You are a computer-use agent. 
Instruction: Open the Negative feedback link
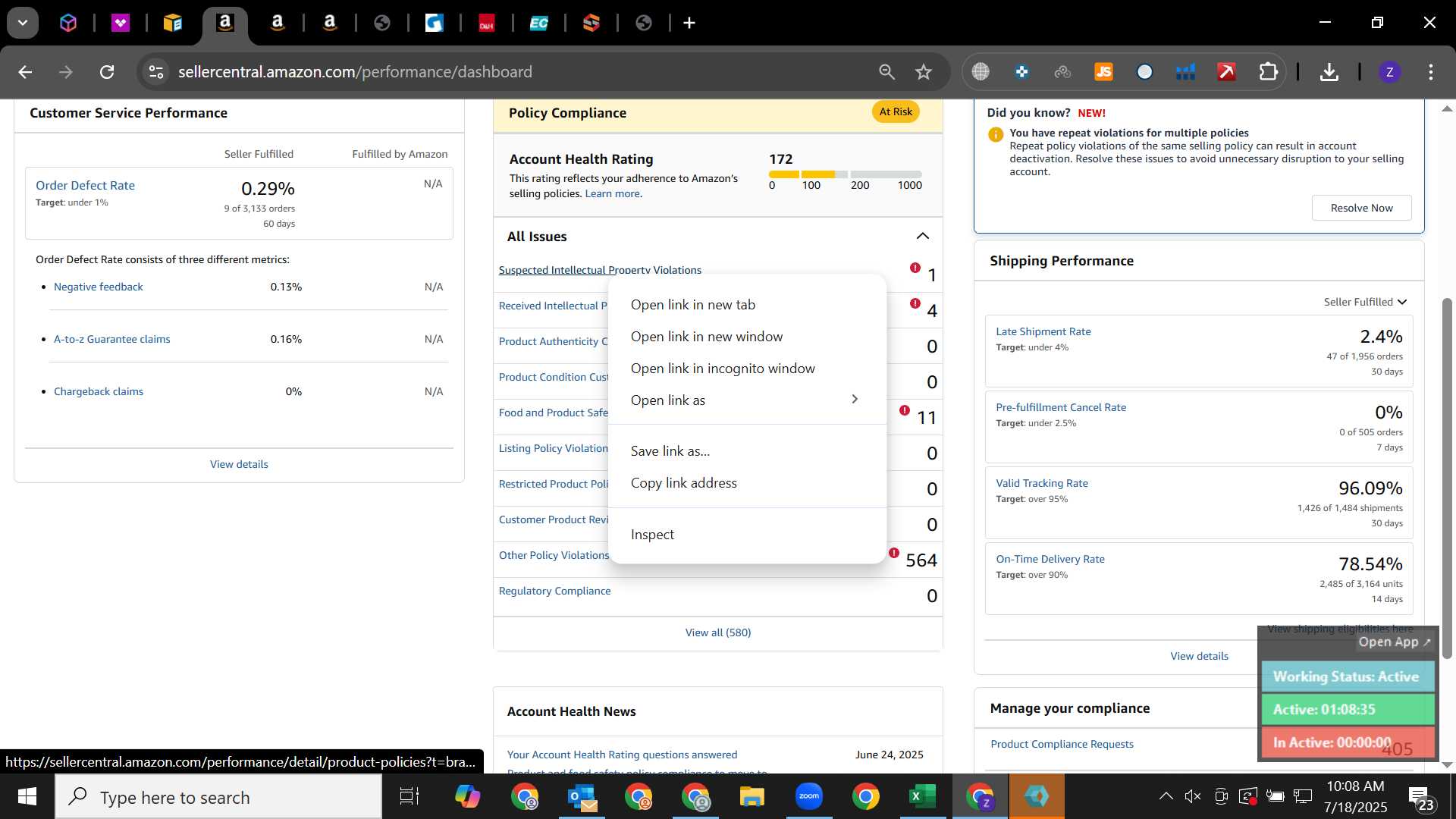[x=98, y=287]
